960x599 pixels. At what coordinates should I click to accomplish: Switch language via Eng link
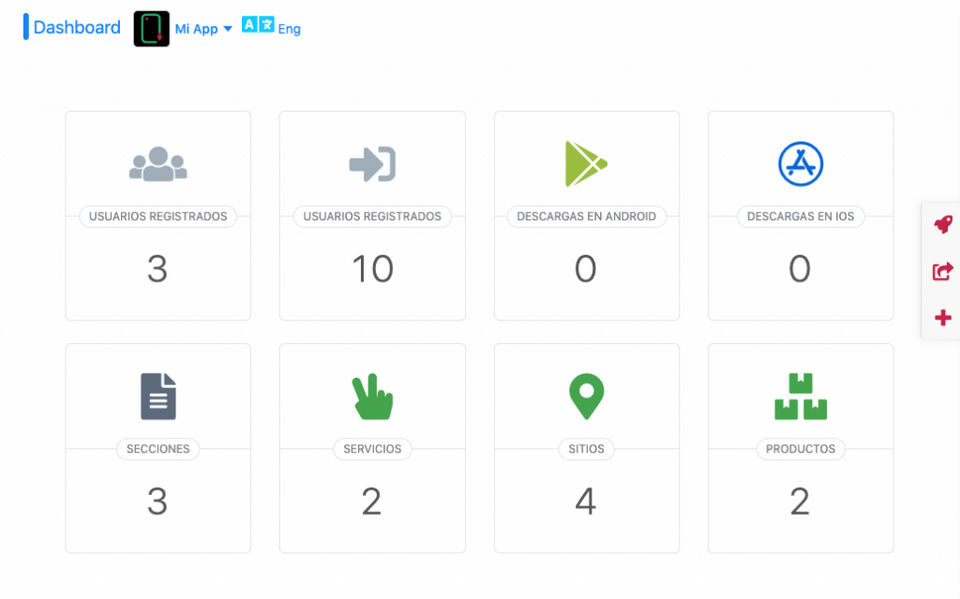pyautogui.click(x=289, y=29)
